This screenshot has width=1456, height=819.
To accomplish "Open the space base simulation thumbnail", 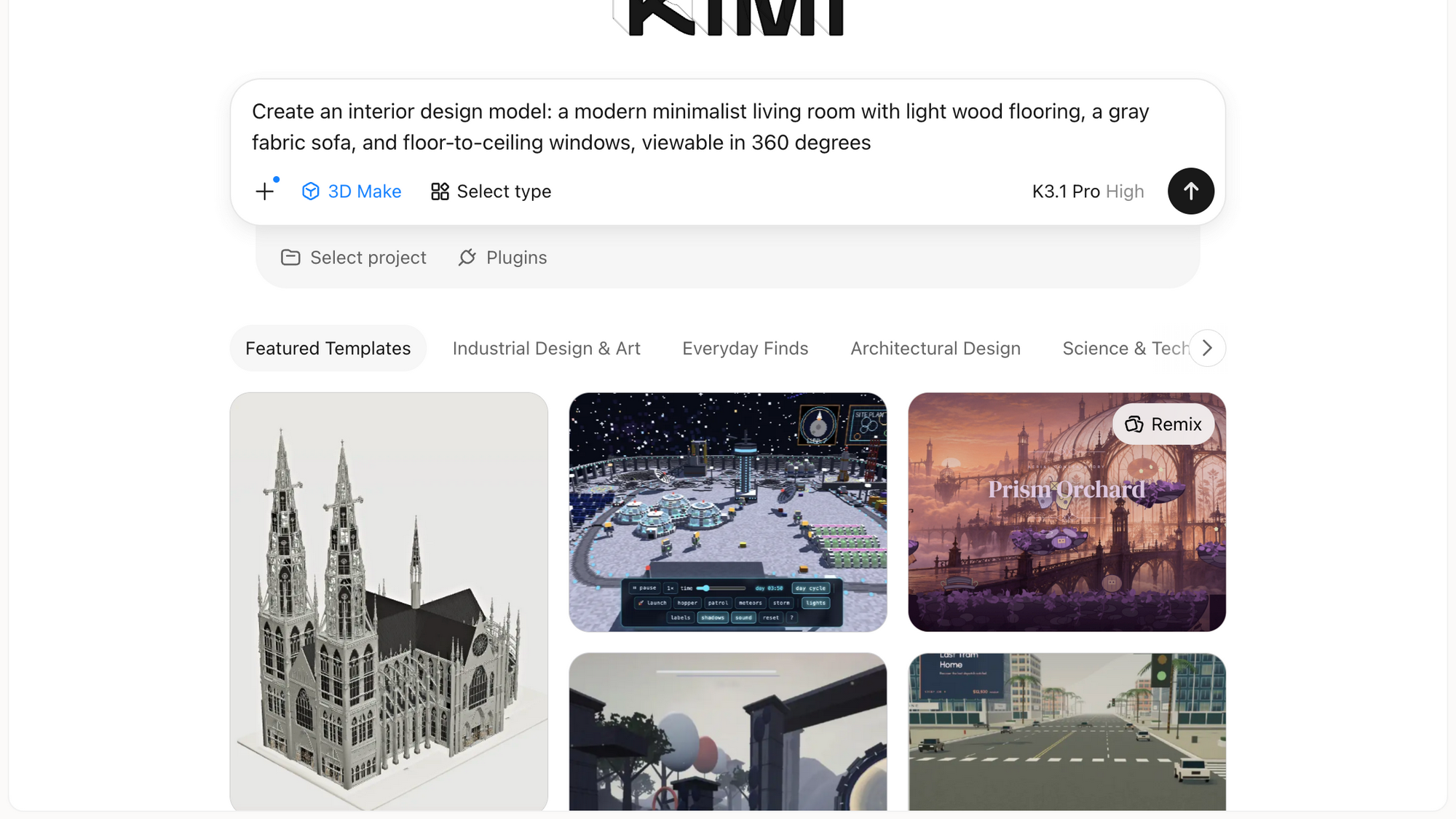I will click(x=728, y=513).
